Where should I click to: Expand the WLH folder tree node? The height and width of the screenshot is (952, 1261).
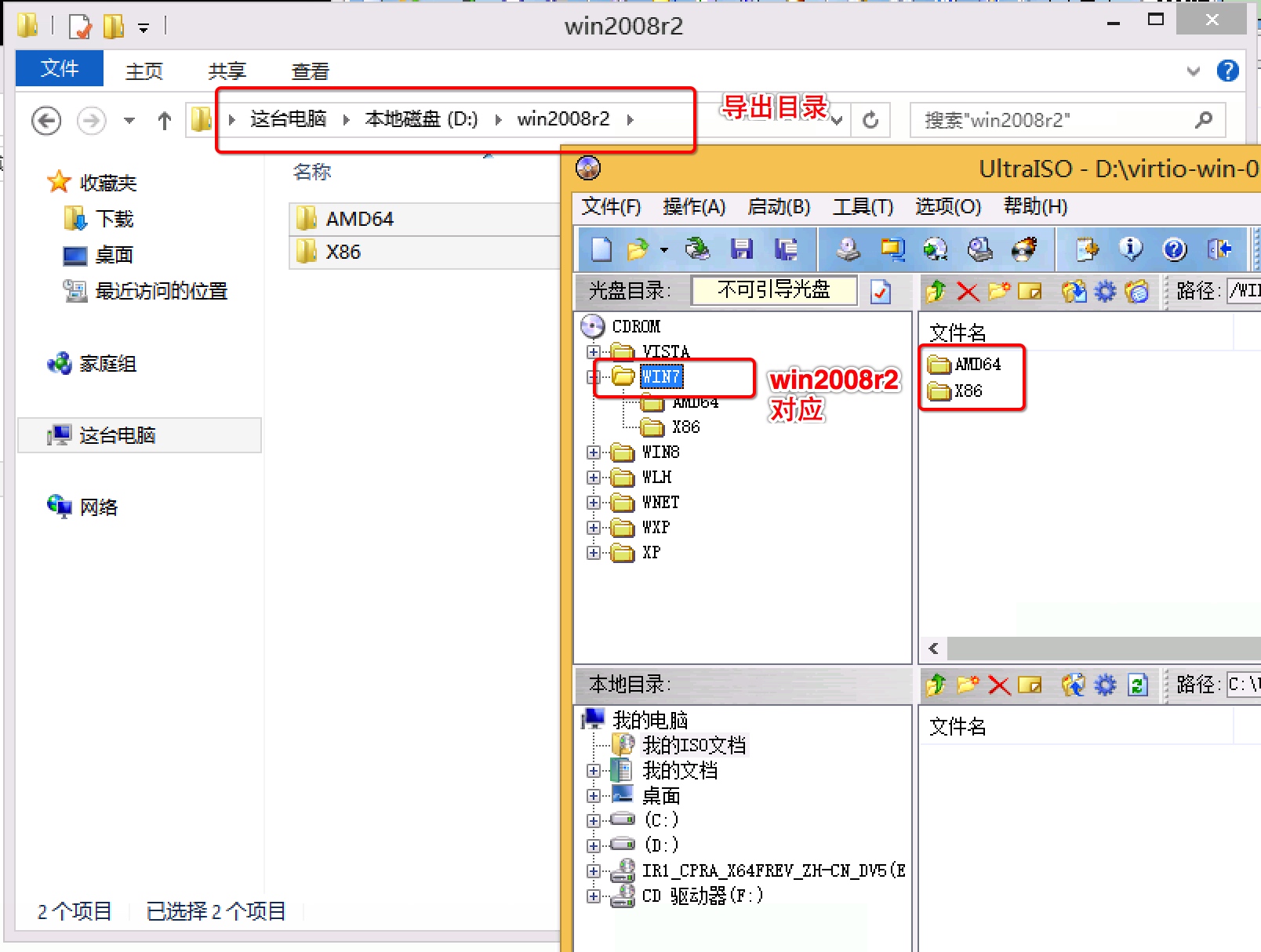coord(594,478)
